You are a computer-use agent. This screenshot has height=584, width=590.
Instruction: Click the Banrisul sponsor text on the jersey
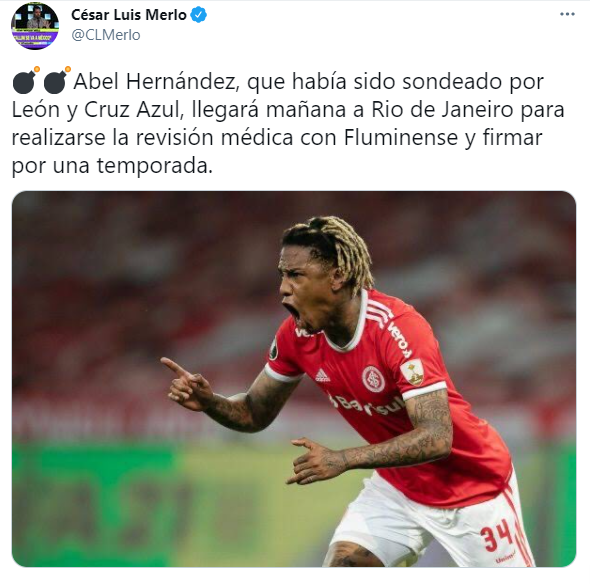(367, 405)
